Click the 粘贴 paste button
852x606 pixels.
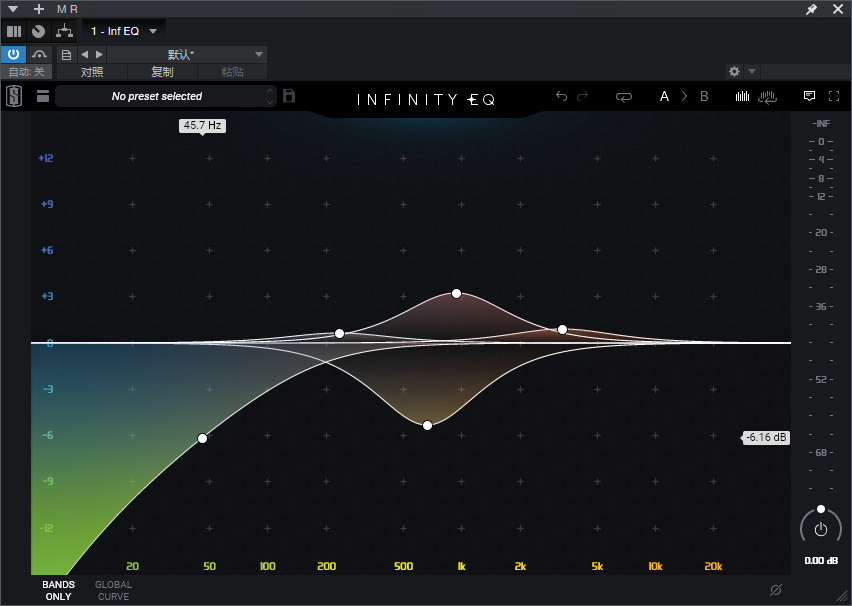232,72
